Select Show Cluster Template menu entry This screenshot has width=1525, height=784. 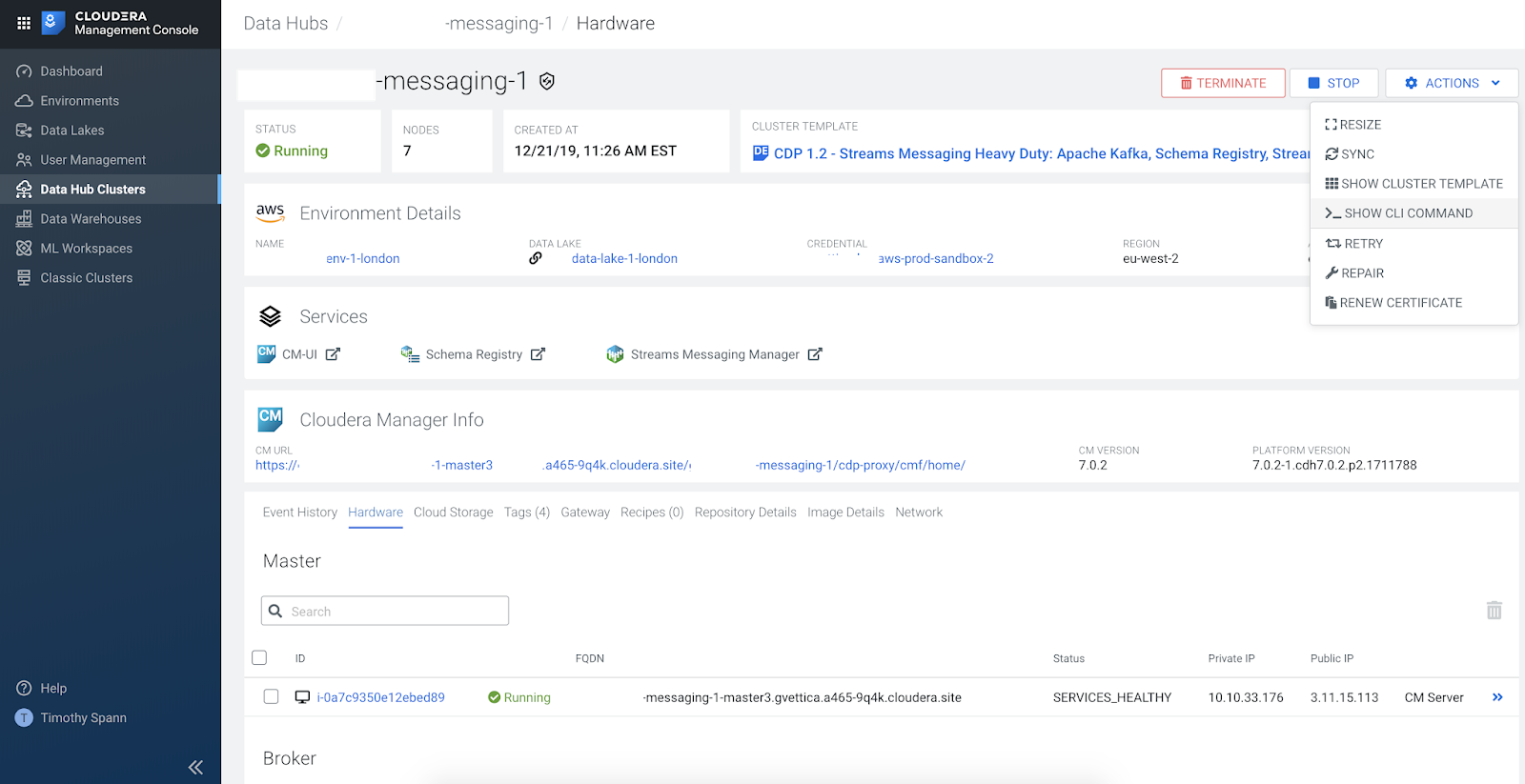[1413, 184]
